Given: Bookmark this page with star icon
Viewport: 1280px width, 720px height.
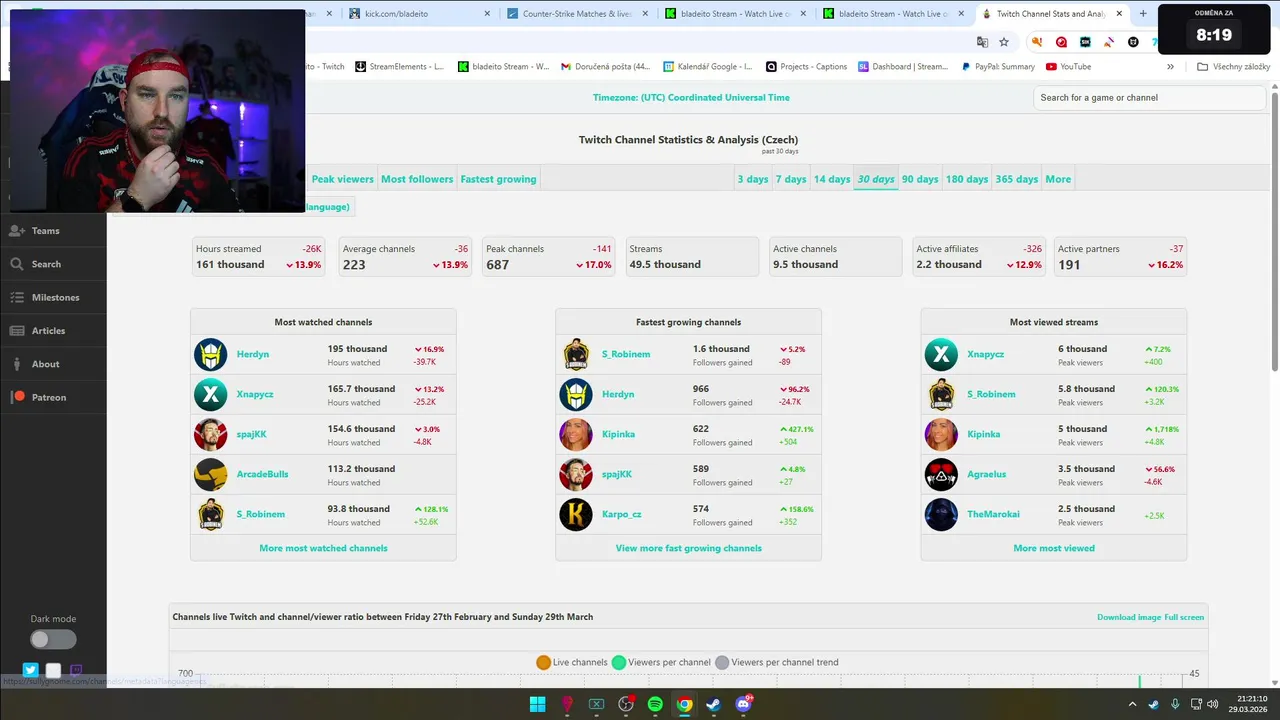Looking at the screenshot, I should 1004,42.
